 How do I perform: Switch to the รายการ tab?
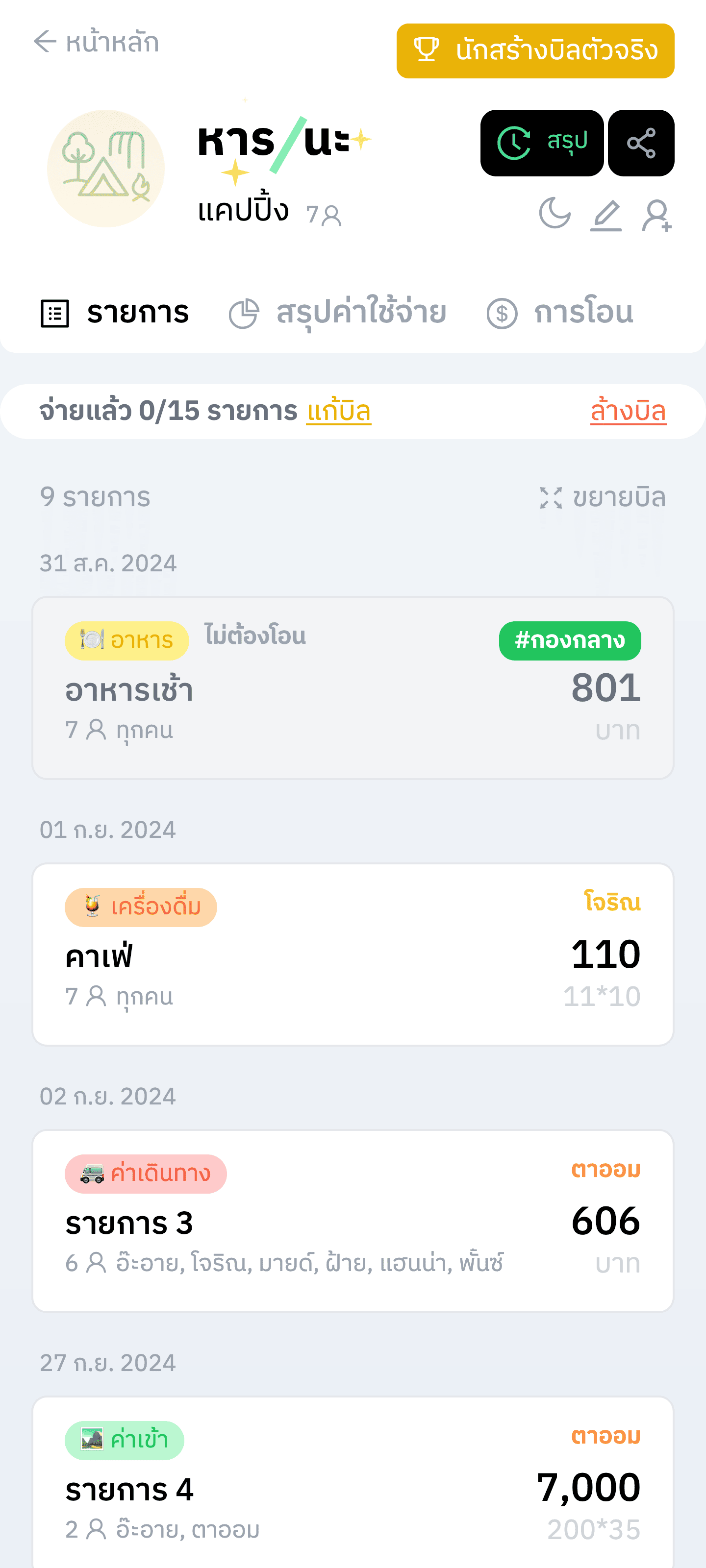[x=115, y=313]
